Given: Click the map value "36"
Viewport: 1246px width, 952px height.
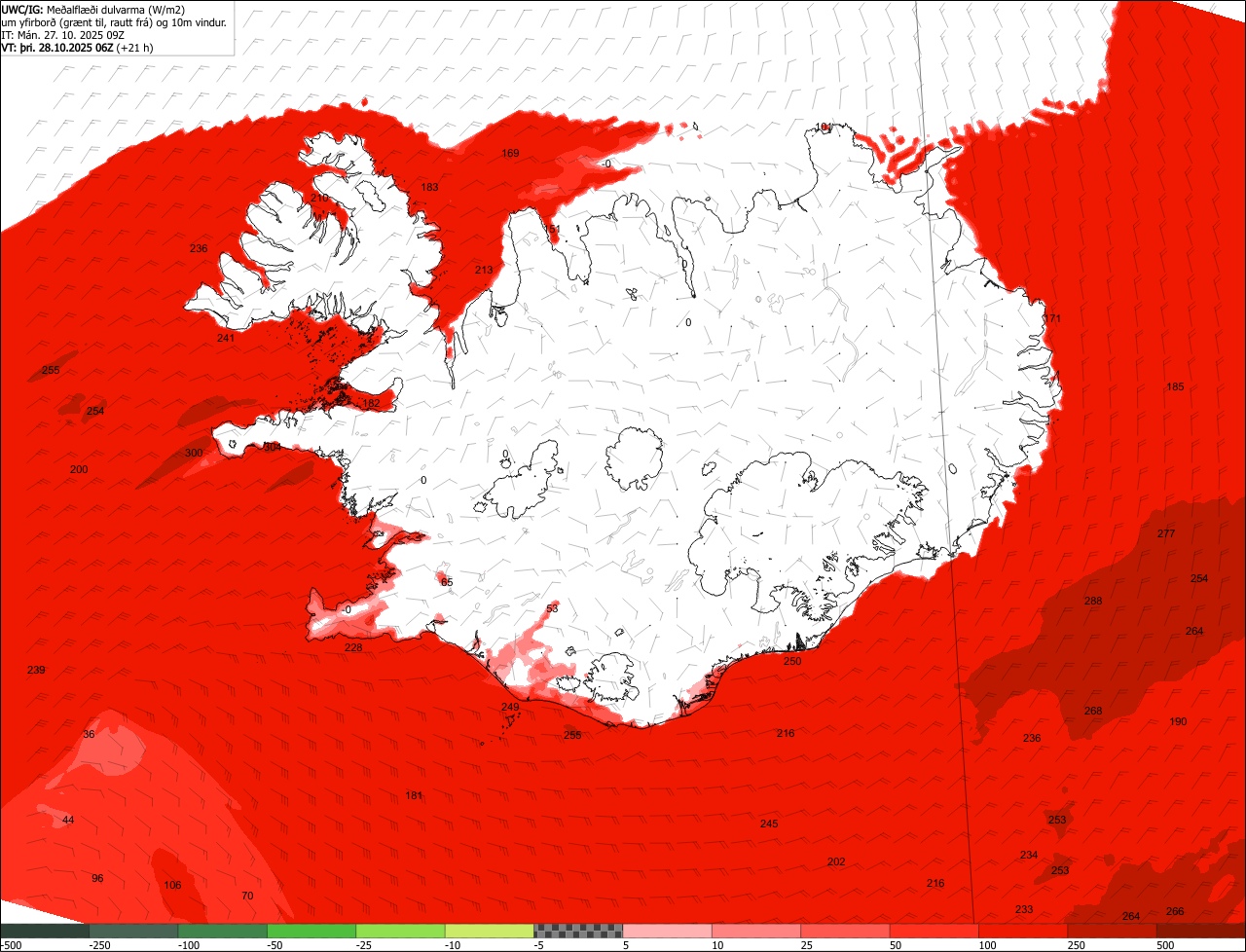Looking at the screenshot, I should (x=90, y=734).
